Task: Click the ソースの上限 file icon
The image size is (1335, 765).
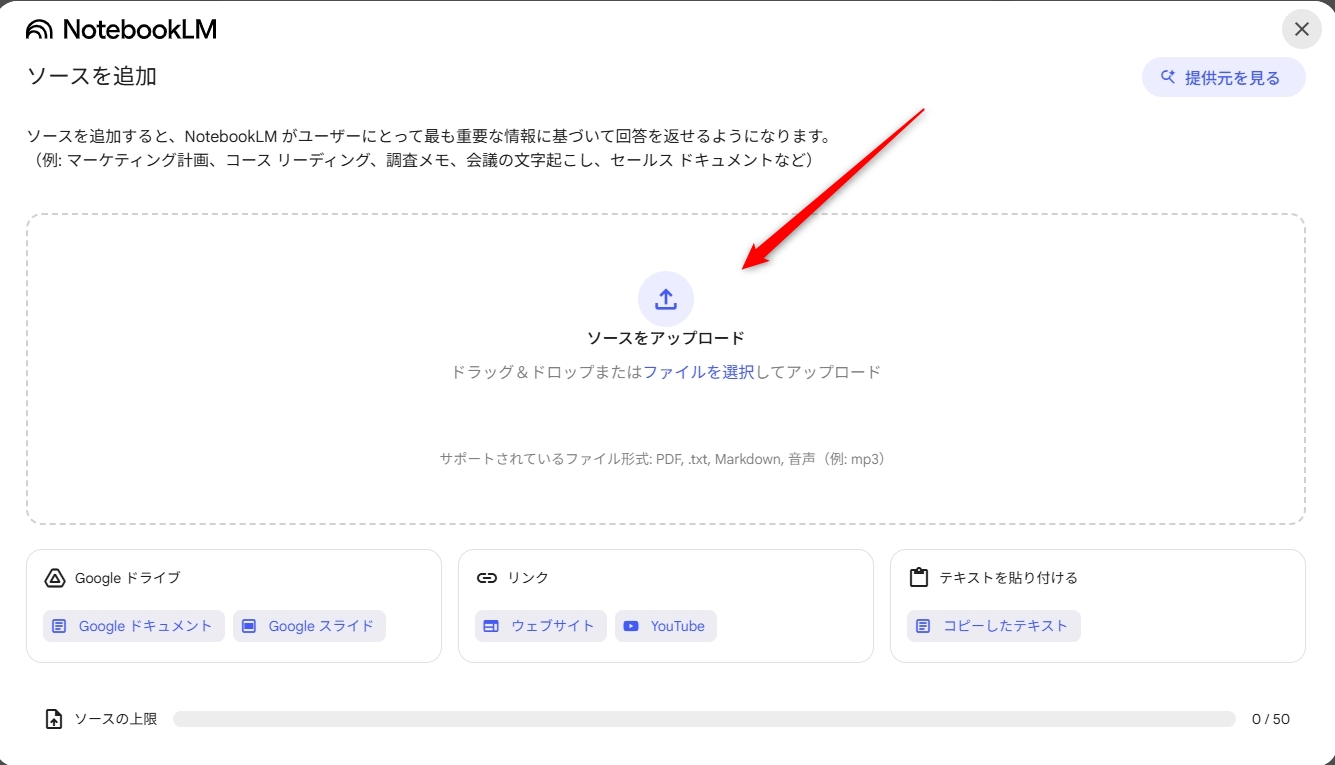Action: click(54, 719)
